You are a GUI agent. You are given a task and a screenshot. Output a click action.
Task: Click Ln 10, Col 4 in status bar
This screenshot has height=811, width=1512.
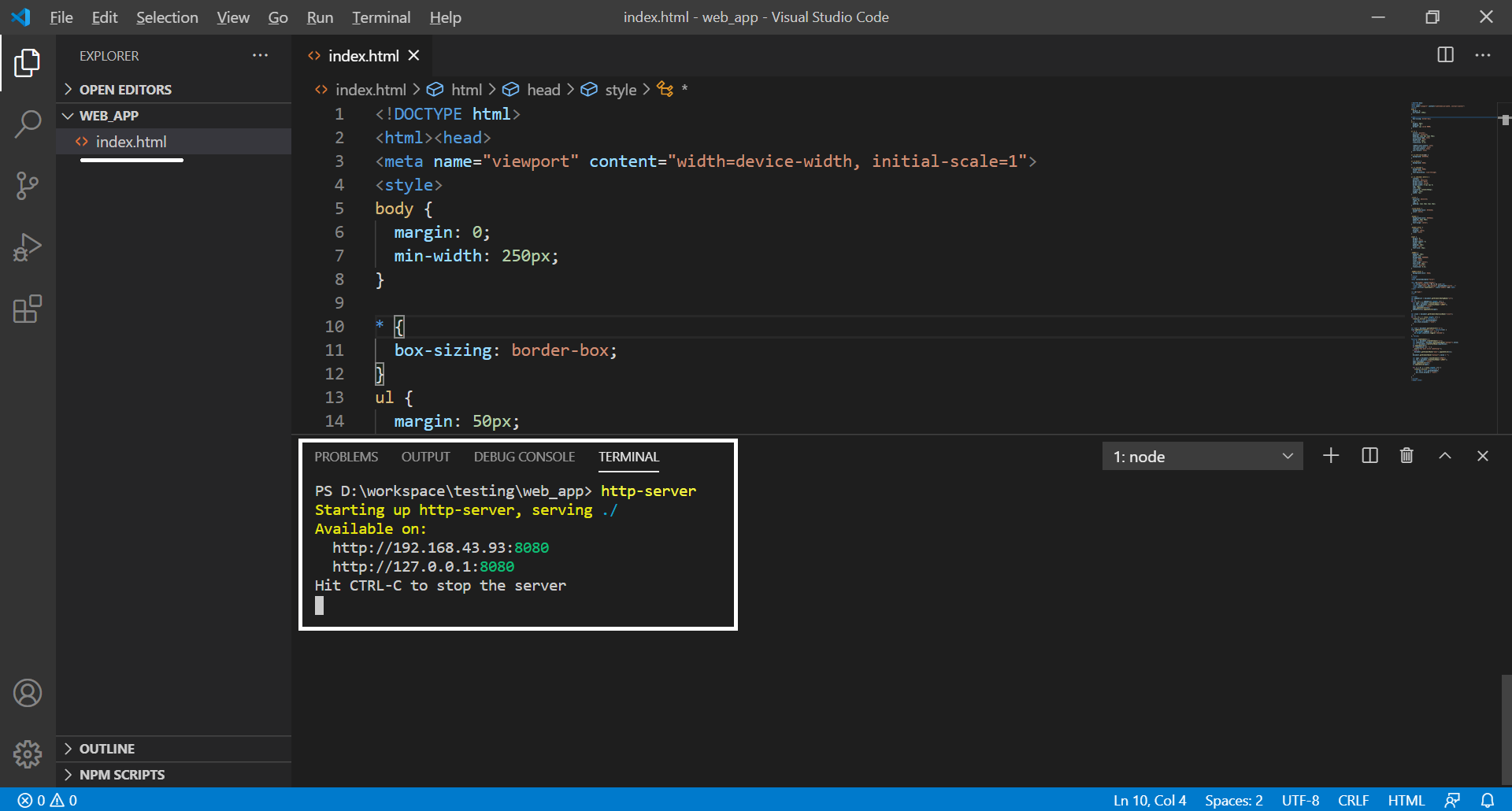point(1150,800)
